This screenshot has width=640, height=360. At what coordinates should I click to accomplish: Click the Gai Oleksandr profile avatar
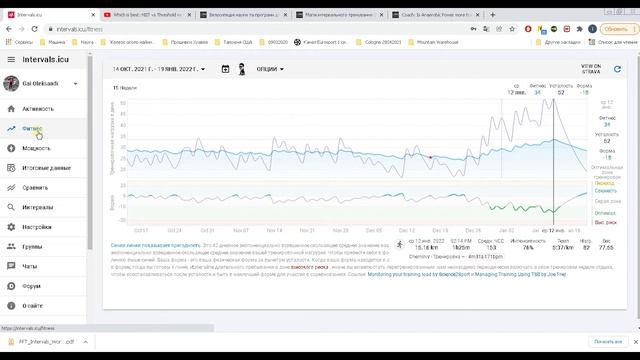pyautogui.click(x=11, y=83)
